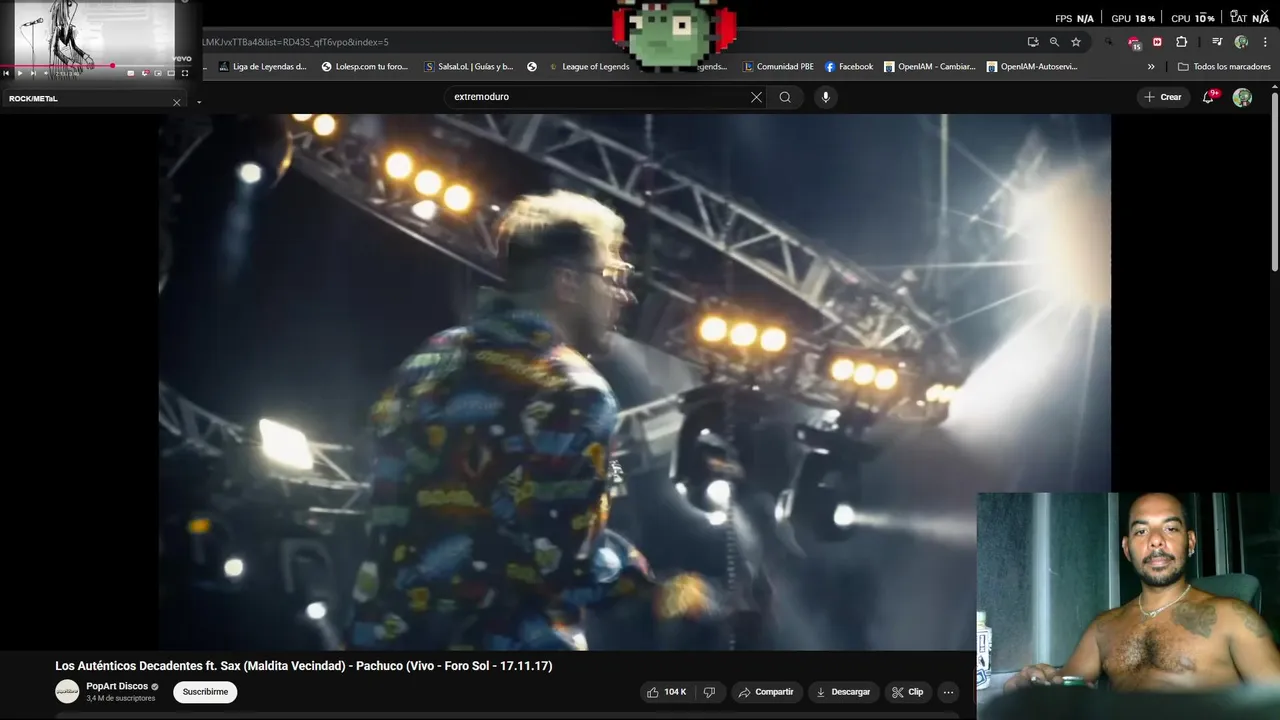
Task: Click Descargar button
Action: pos(843,692)
